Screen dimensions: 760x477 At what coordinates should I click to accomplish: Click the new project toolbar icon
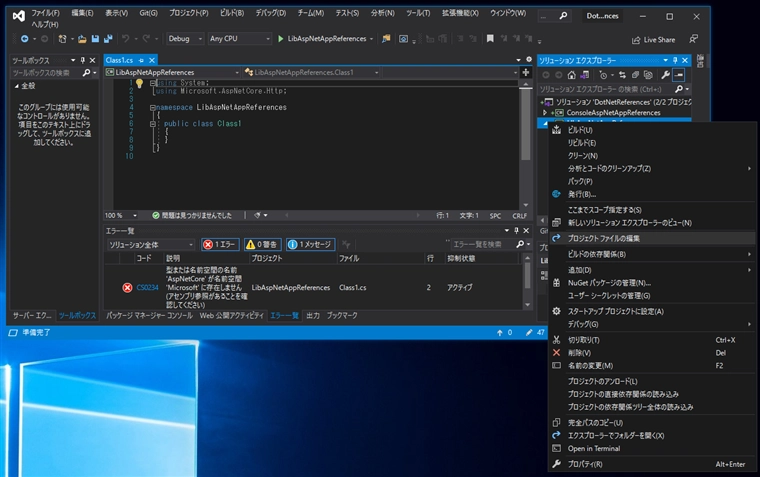click(62, 39)
